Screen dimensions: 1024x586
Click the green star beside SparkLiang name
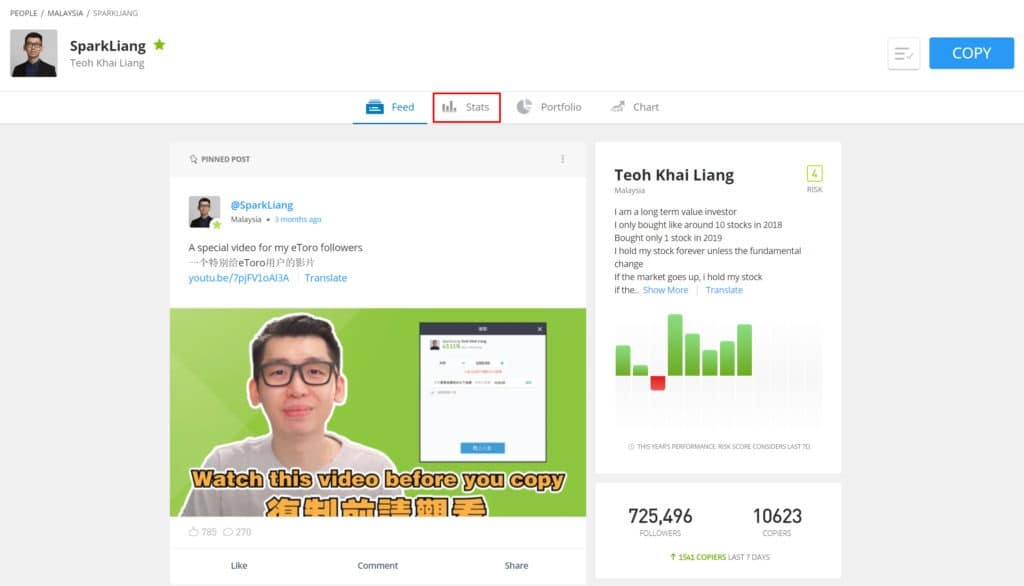(x=159, y=45)
